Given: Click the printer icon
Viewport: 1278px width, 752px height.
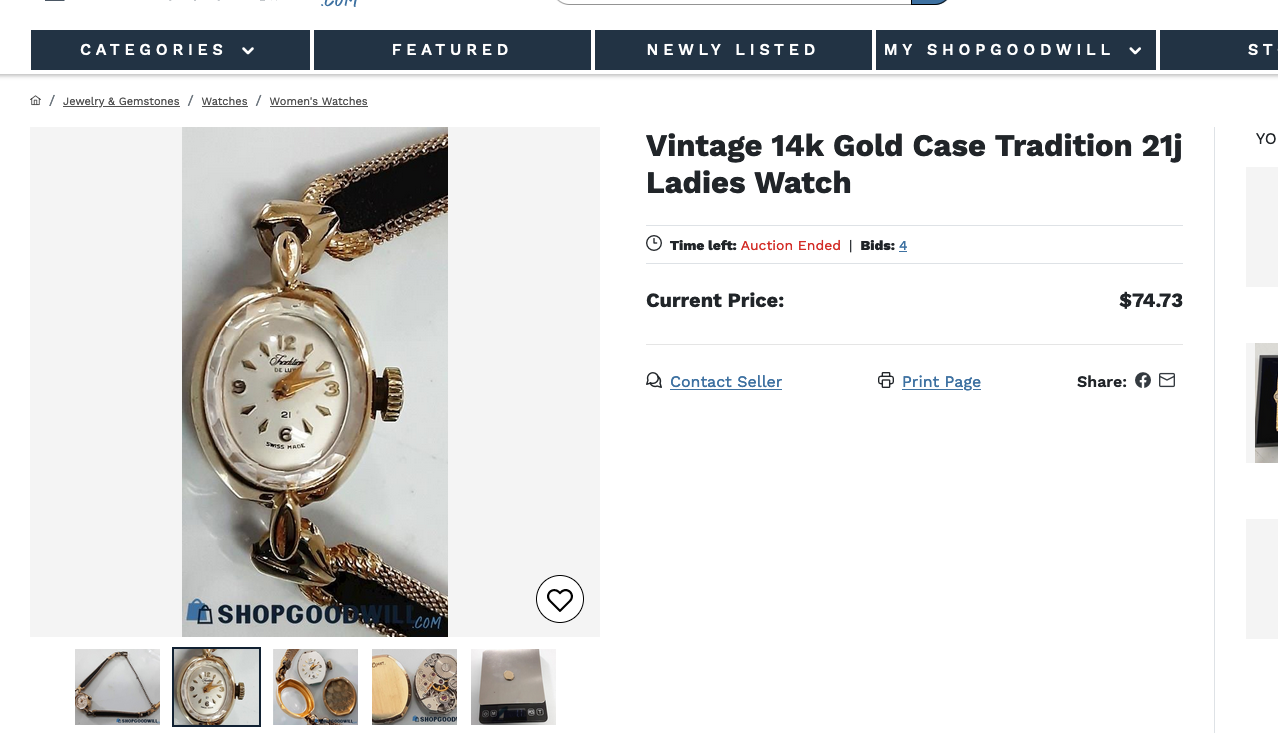Looking at the screenshot, I should pyautogui.click(x=886, y=380).
